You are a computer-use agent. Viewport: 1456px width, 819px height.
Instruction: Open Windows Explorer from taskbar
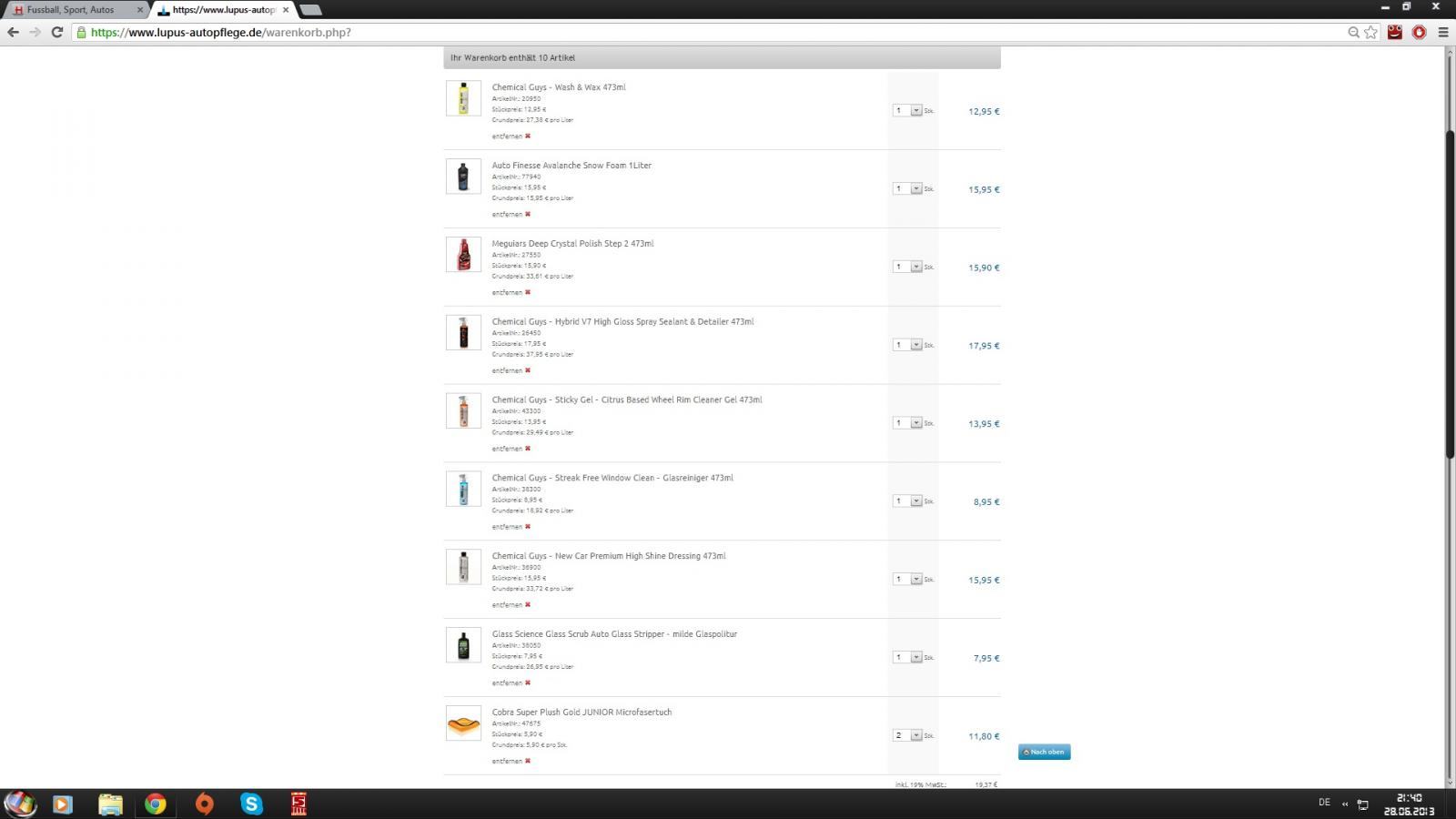pos(110,804)
